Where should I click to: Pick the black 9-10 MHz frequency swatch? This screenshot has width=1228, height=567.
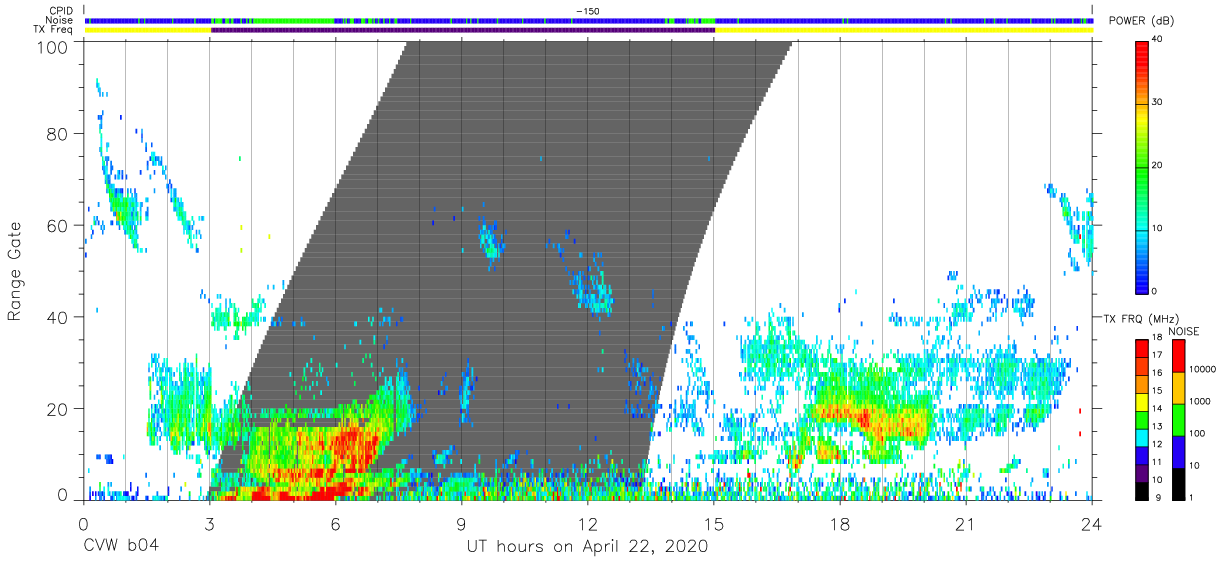point(1141,489)
